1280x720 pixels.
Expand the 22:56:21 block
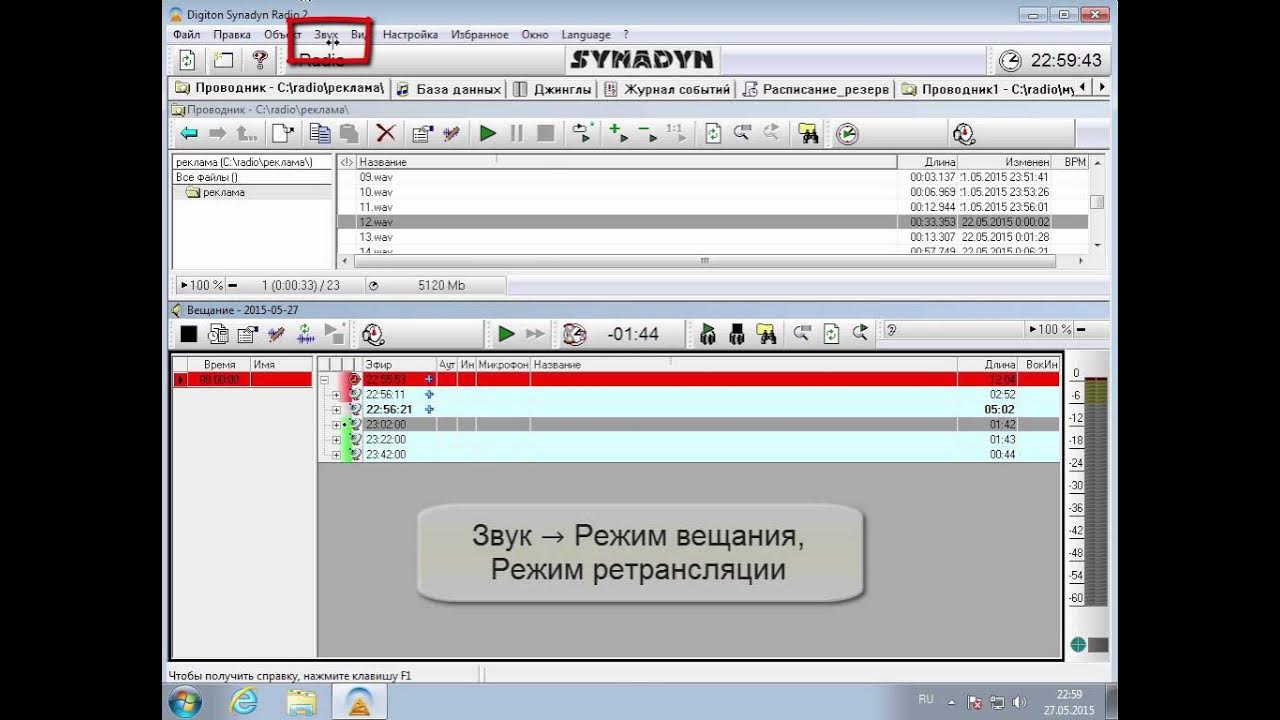tap(337, 410)
